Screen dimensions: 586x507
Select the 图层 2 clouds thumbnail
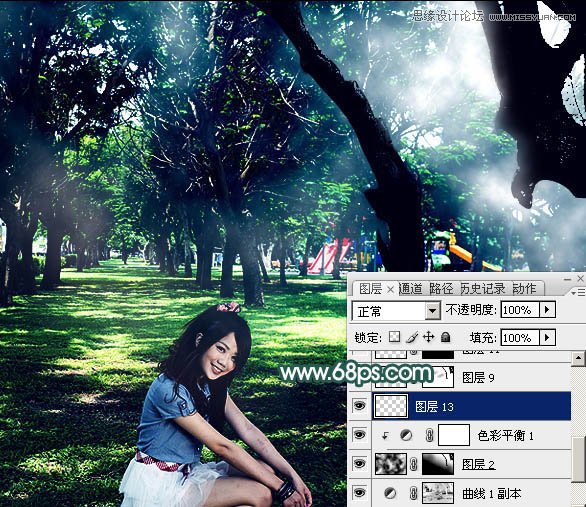click(391, 464)
